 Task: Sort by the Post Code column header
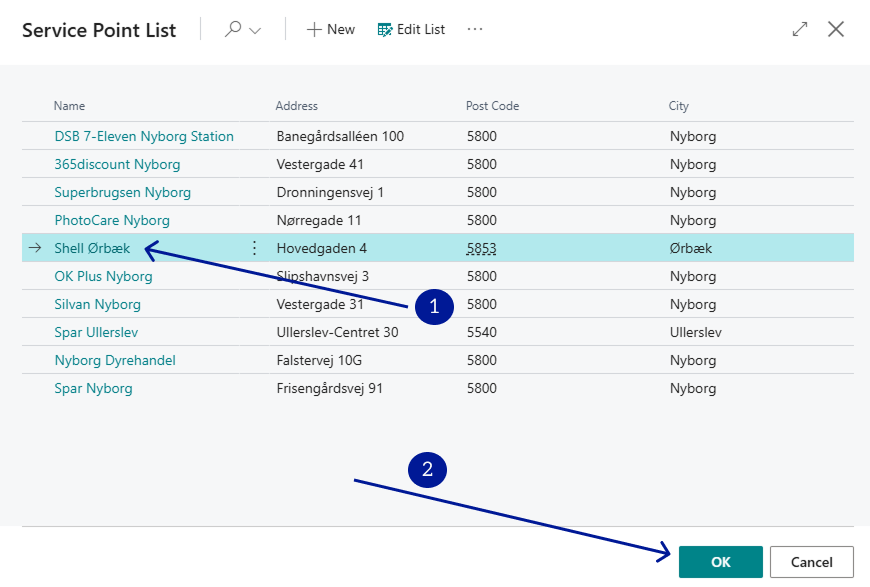[x=493, y=106]
